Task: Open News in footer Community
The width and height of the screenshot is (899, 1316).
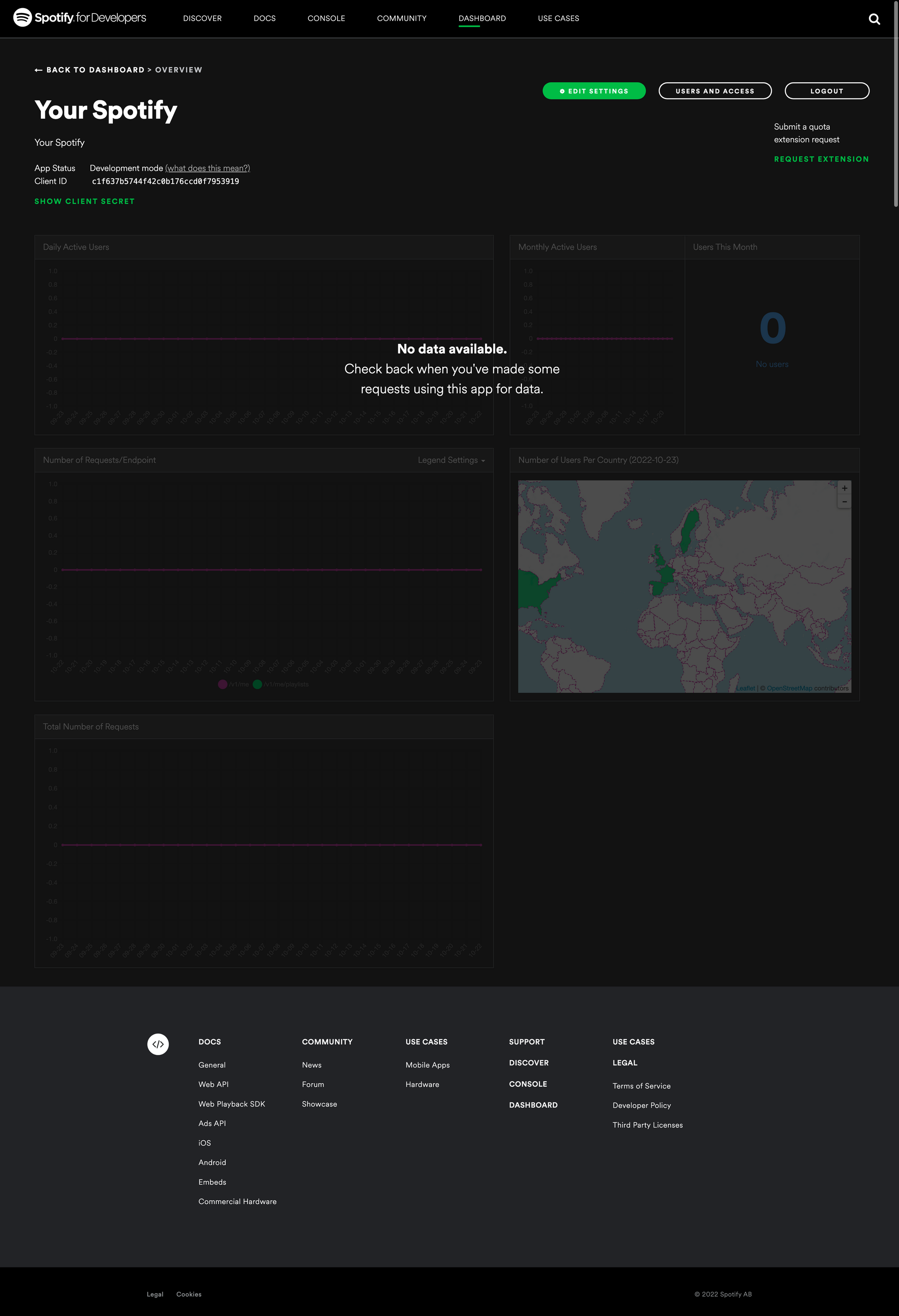Action: point(312,1065)
